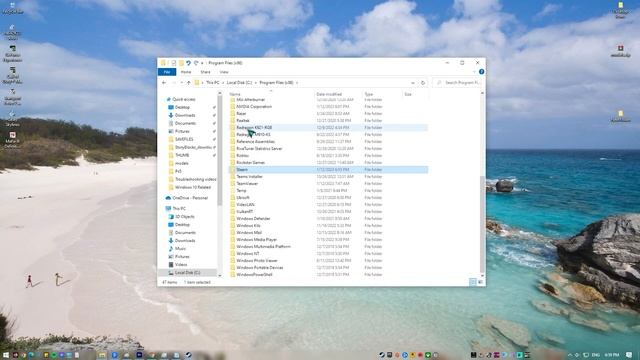The height and width of the screenshot is (360, 640).
Task: Select TeamViewer folder
Action: [247, 184]
